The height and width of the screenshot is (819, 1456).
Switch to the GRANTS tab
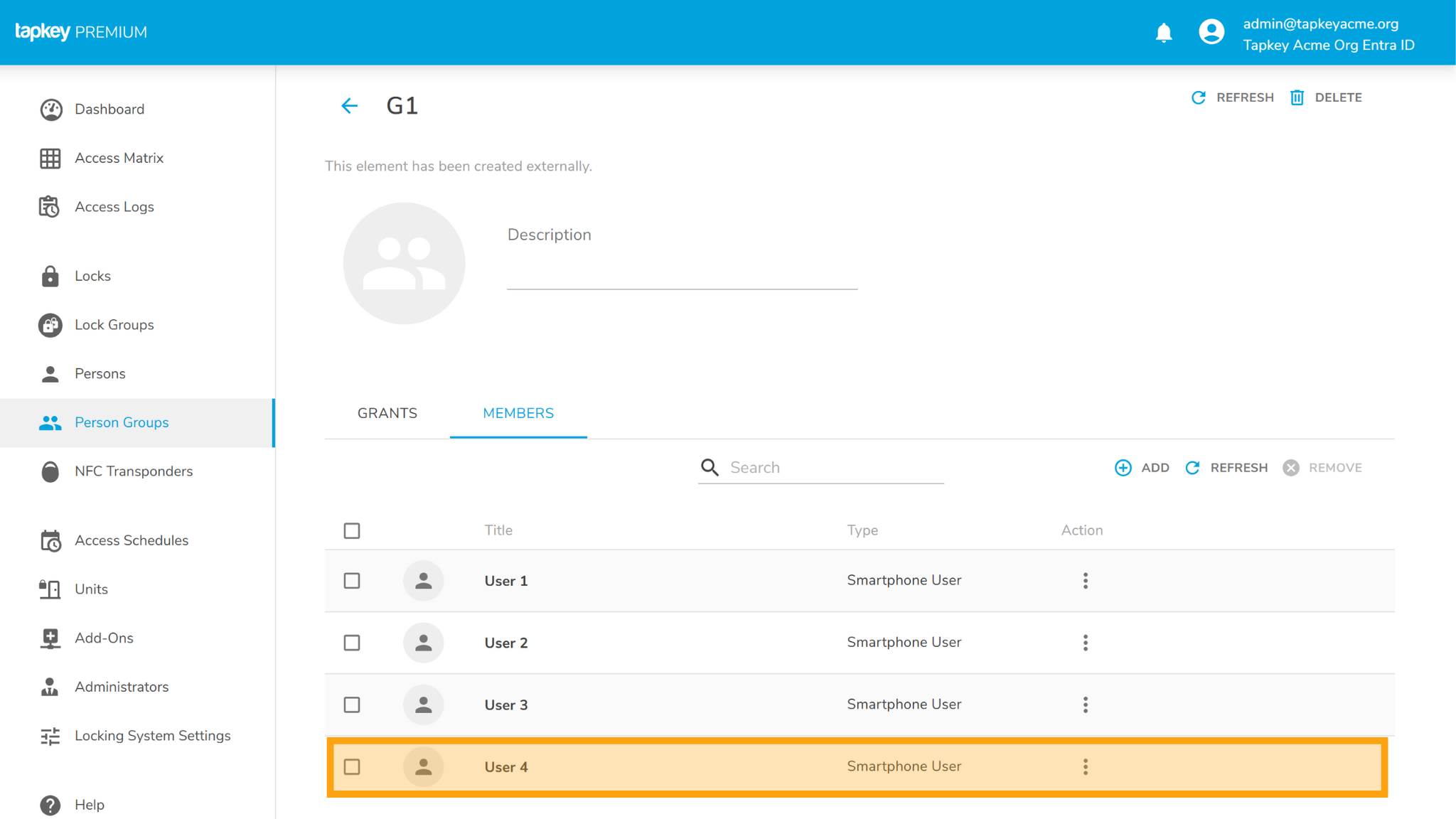click(x=387, y=414)
